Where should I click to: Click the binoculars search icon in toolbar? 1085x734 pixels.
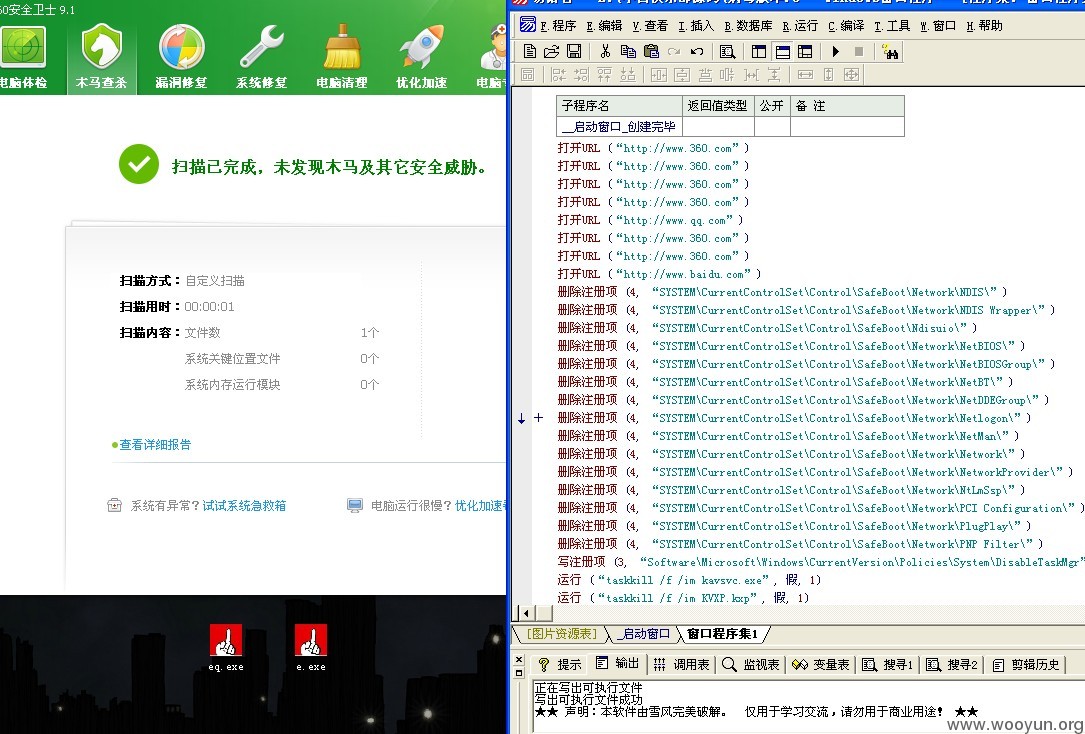tap(890, 51)
